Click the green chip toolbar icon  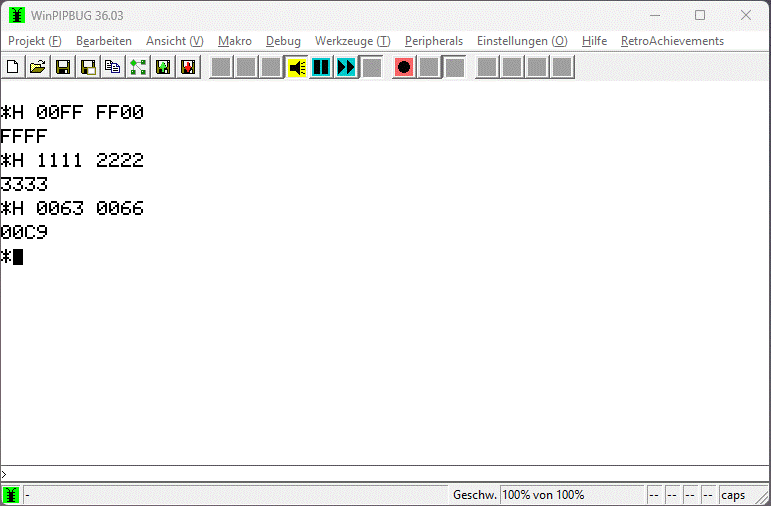162,67
